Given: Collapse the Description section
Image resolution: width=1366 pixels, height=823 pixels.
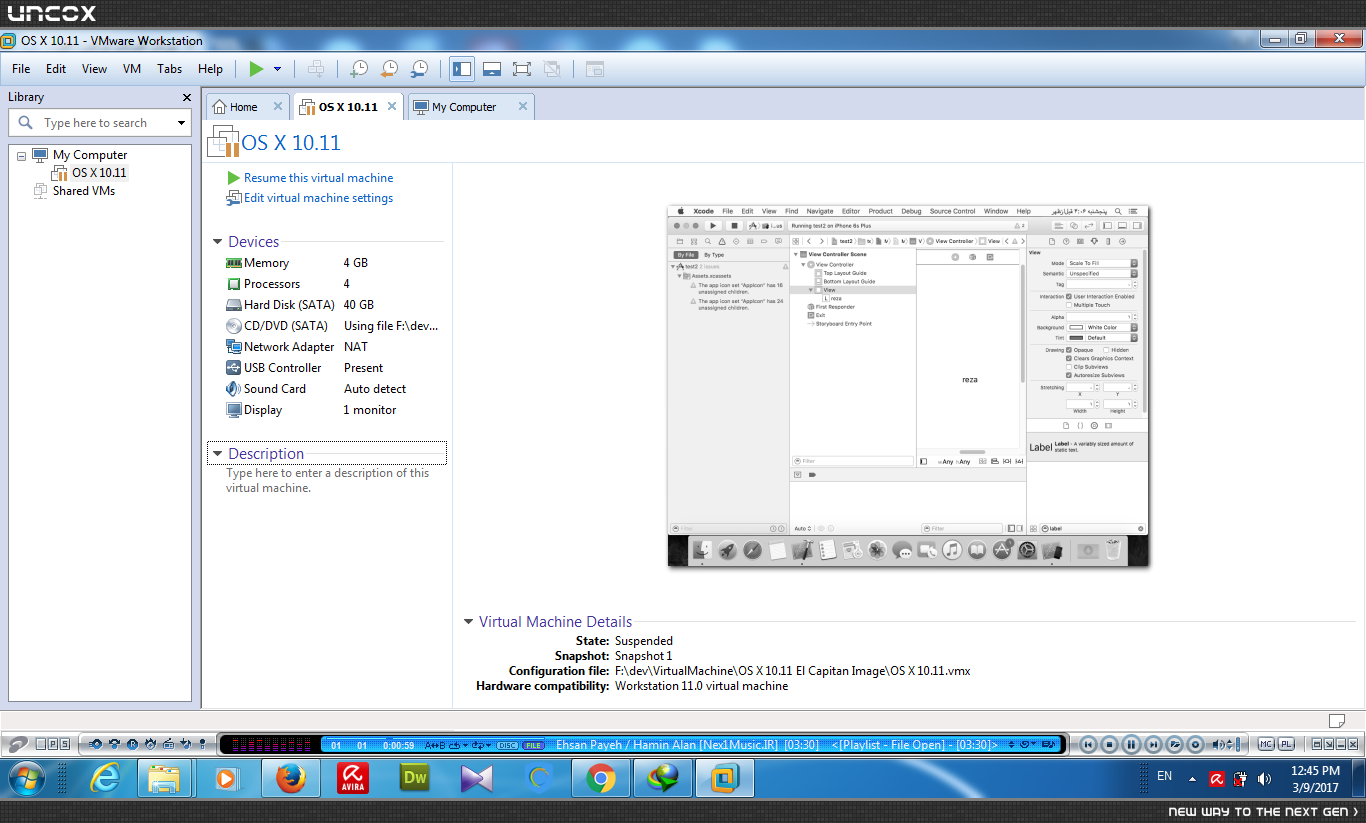Looking at the screenshot, I should (217, 454).
